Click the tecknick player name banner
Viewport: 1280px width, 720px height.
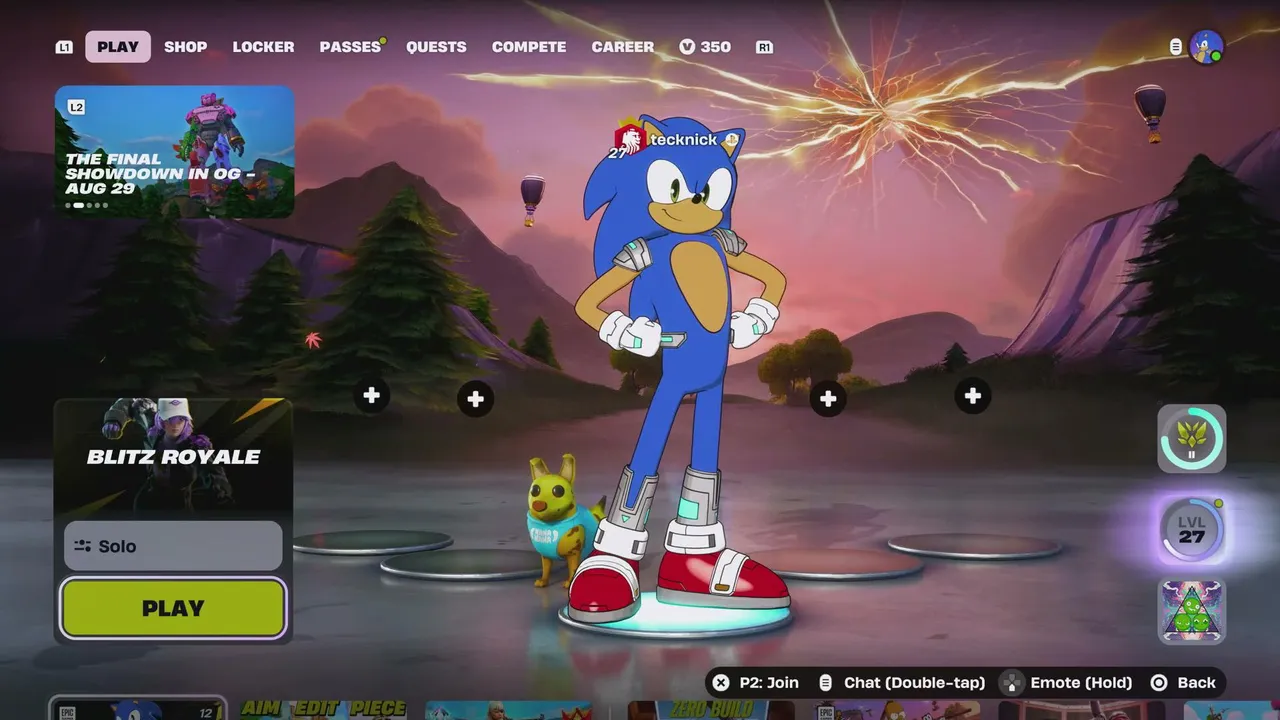point(683,140)
